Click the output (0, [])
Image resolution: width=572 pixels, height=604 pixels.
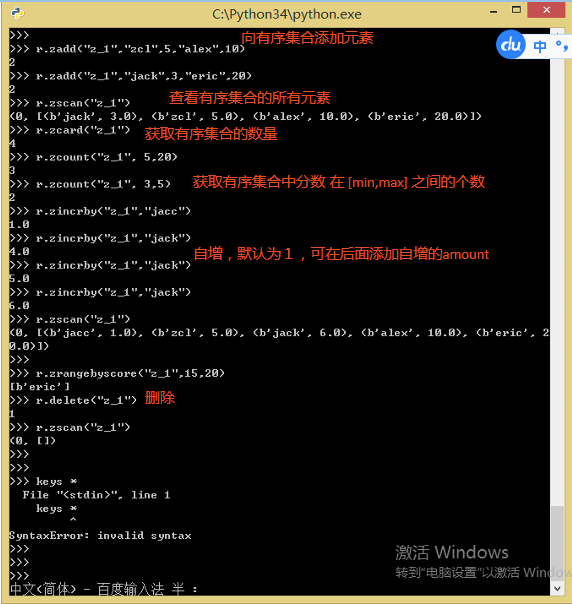click(x=33, y=441)
